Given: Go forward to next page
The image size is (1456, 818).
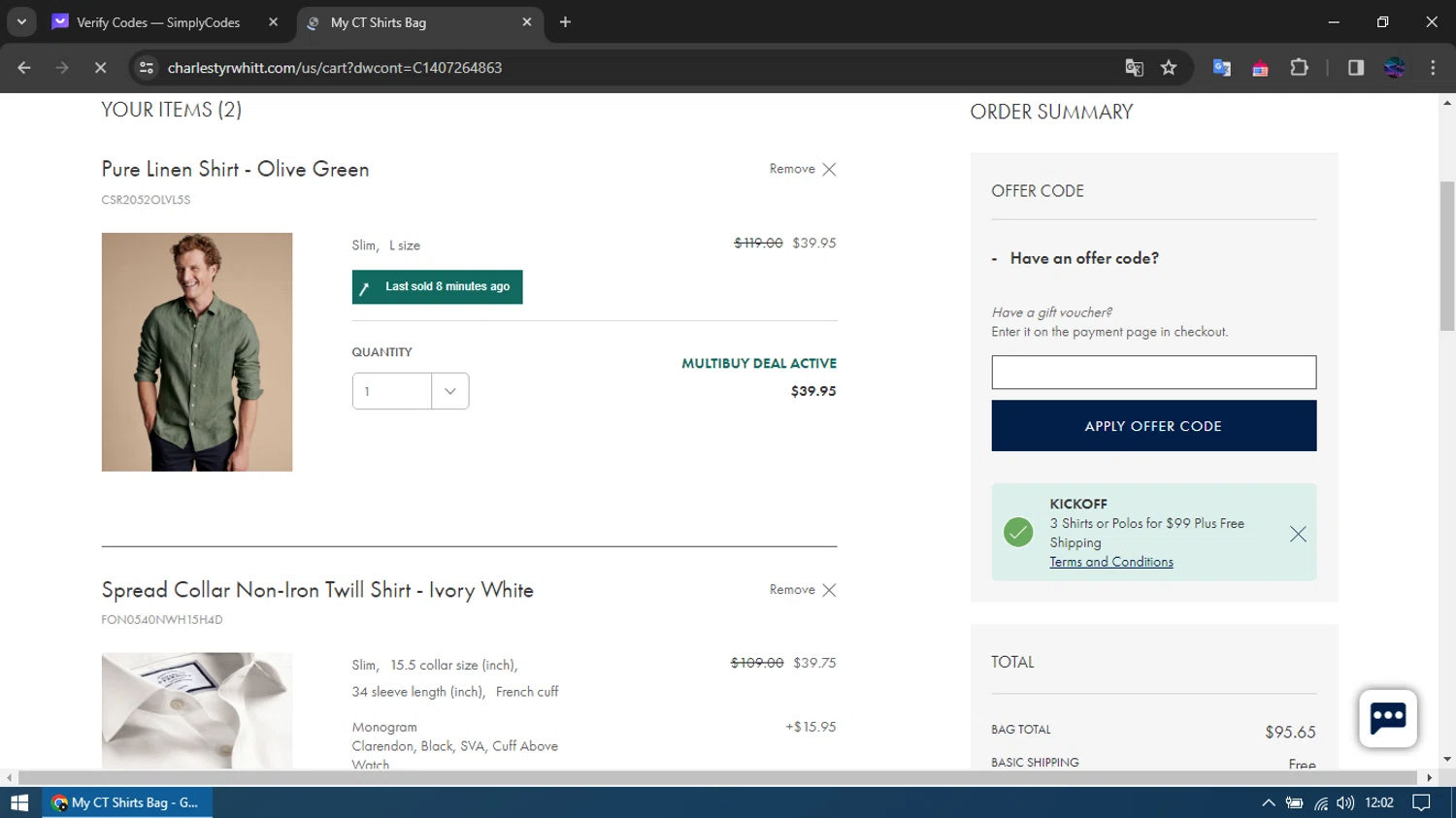Looking at the screenshot, I should [x=62, y=68].
